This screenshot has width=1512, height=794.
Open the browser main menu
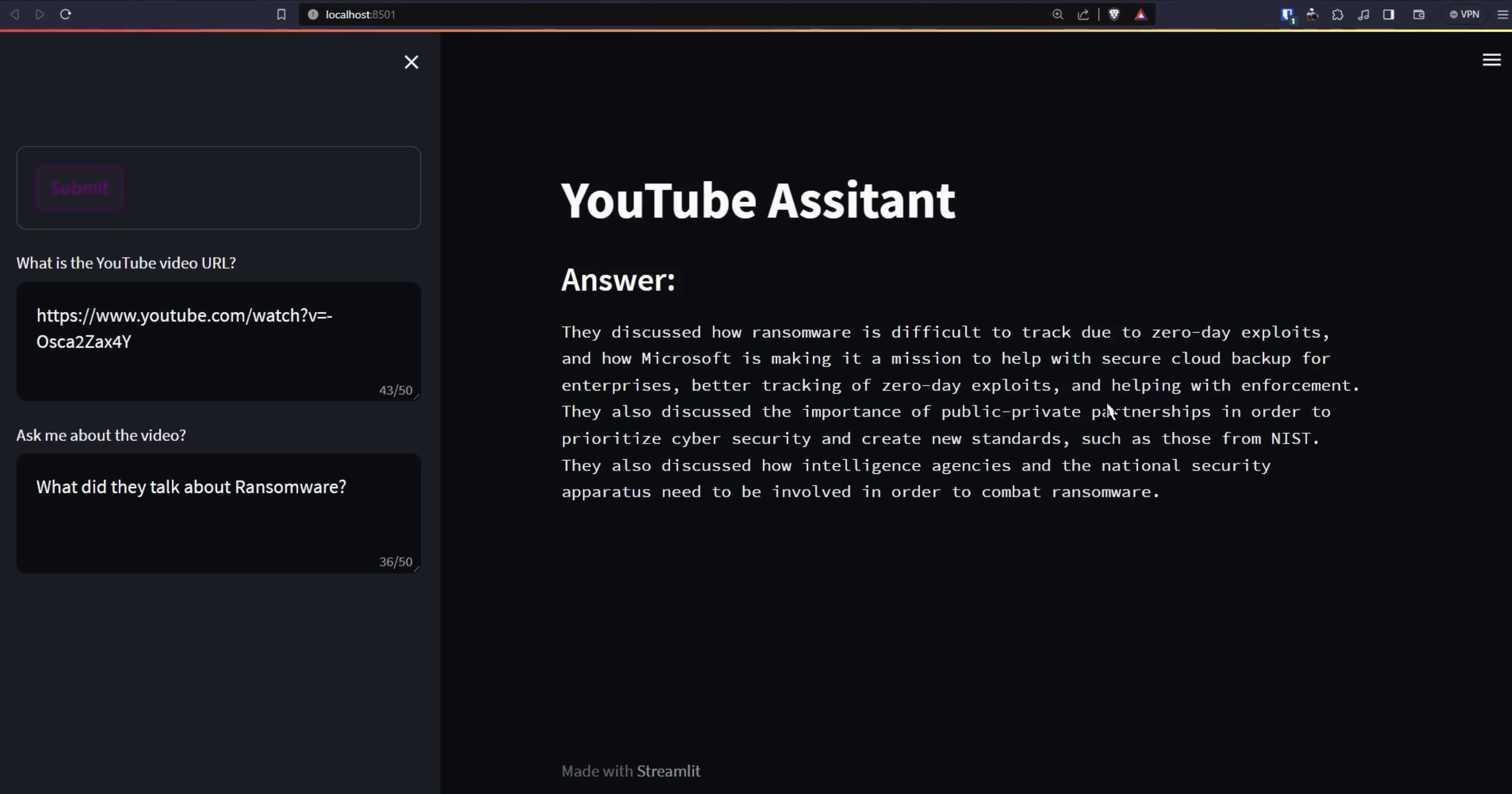click(1502, 15)
